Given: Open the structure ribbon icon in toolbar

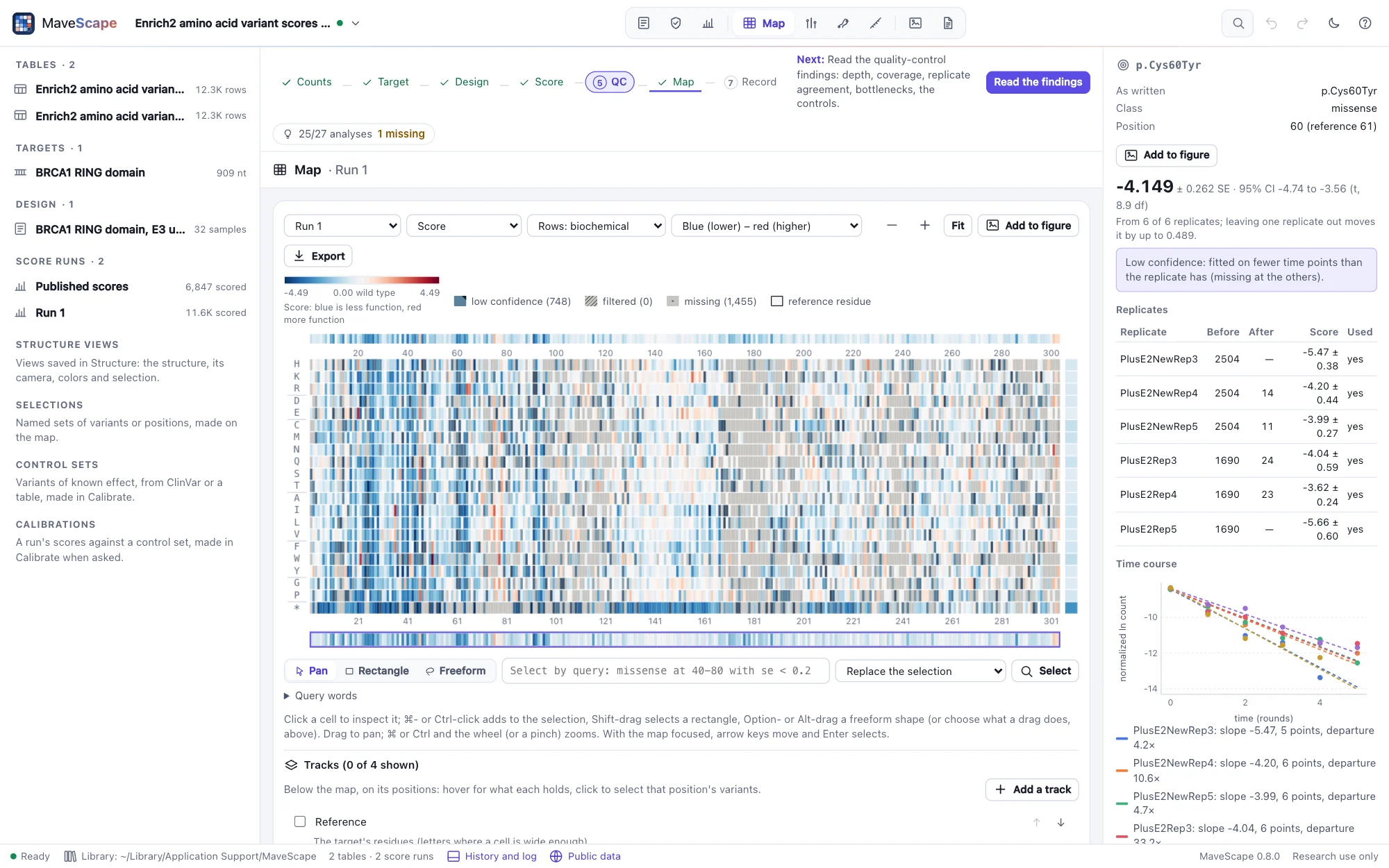Looking at the screenshot, I should [843, 23].
